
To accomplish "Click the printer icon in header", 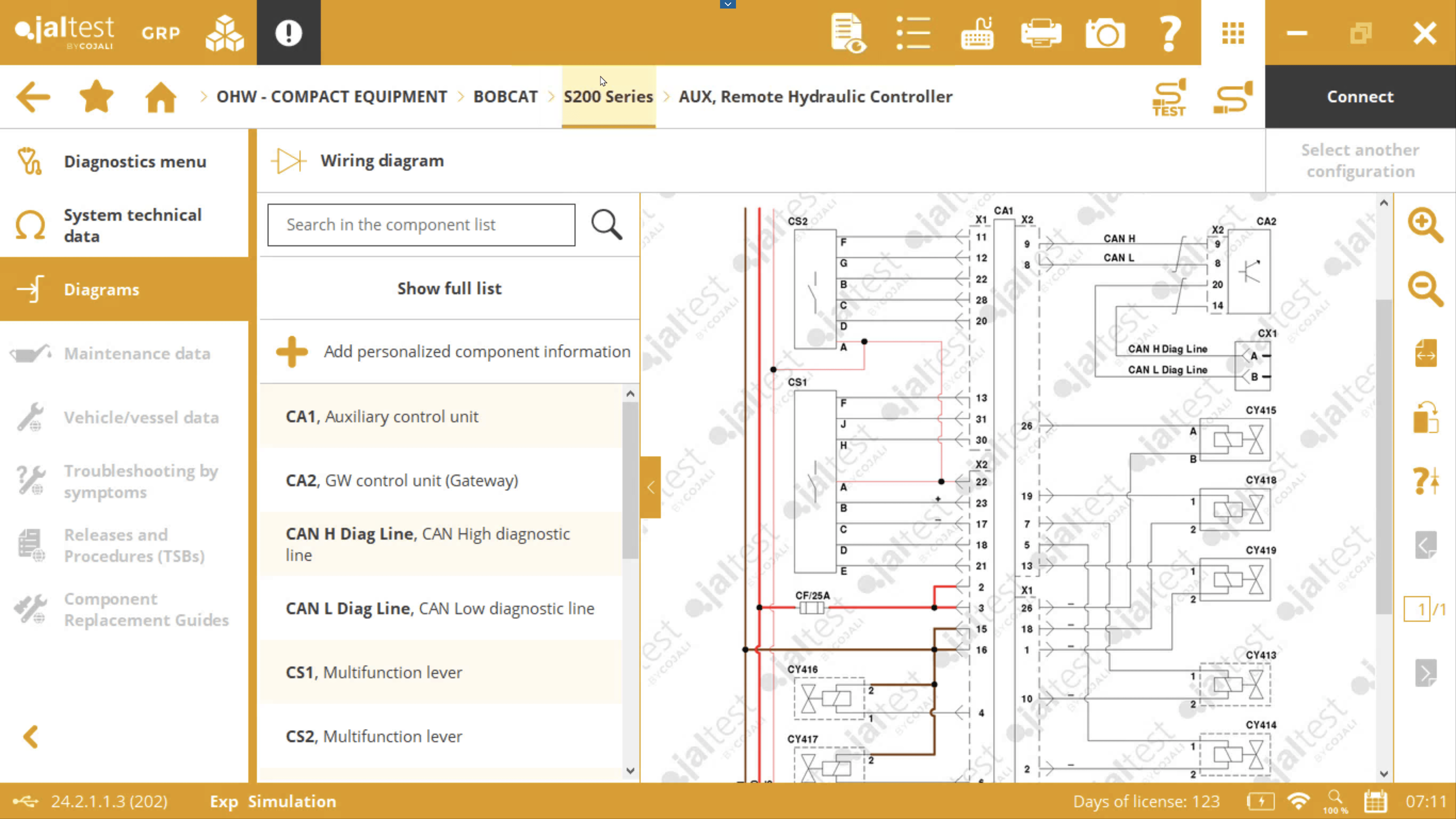I will 1041,33.
